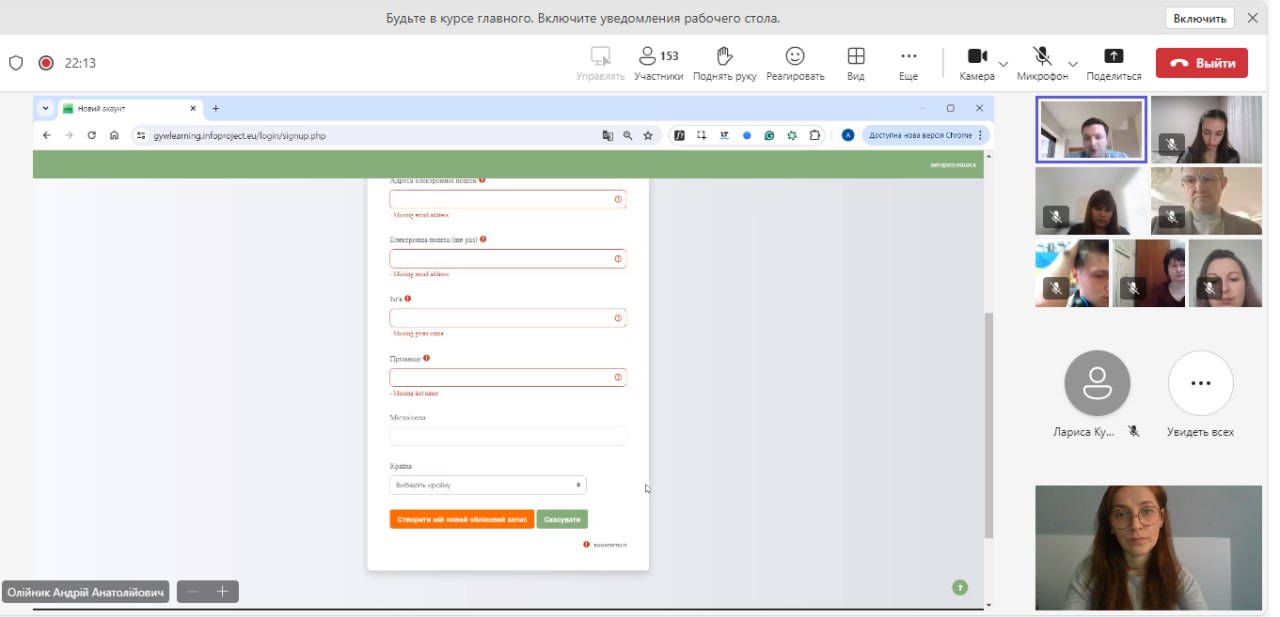The width and height of the screenshot is (1280, 617).
Task: Dismiss the desktop notifications banner
Action: pyautogui.click(x=1252, y=18)
